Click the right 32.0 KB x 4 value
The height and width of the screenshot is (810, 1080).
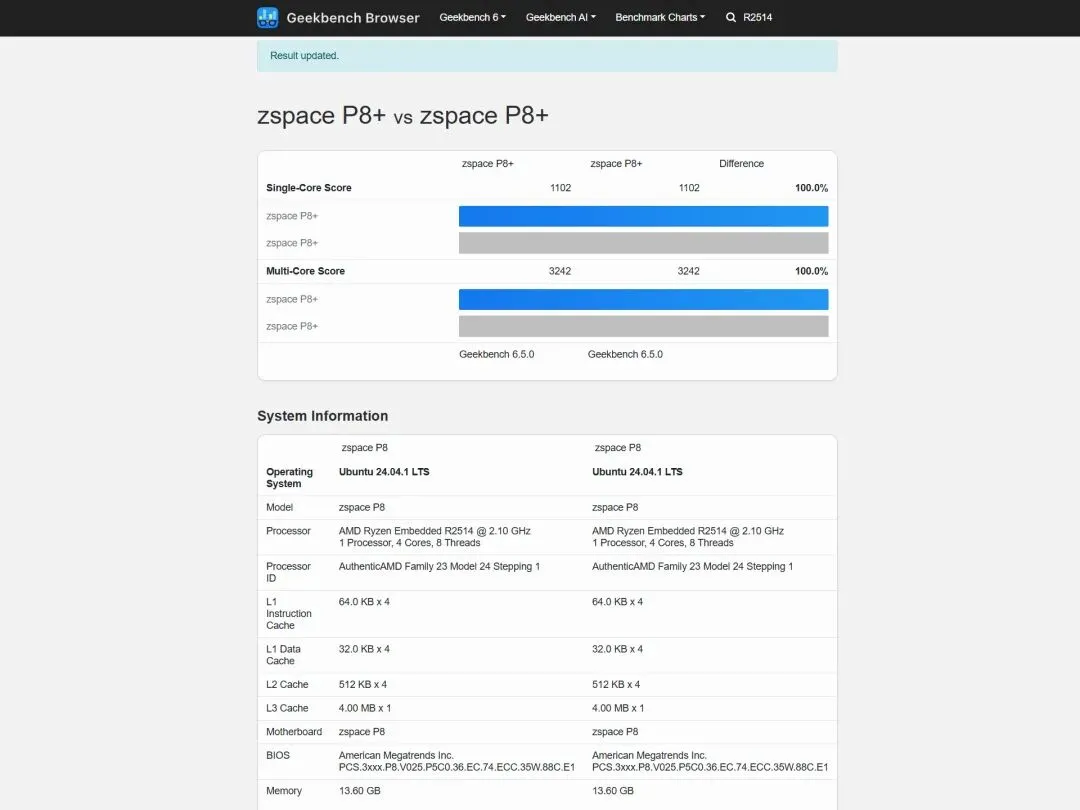point(617,649)
